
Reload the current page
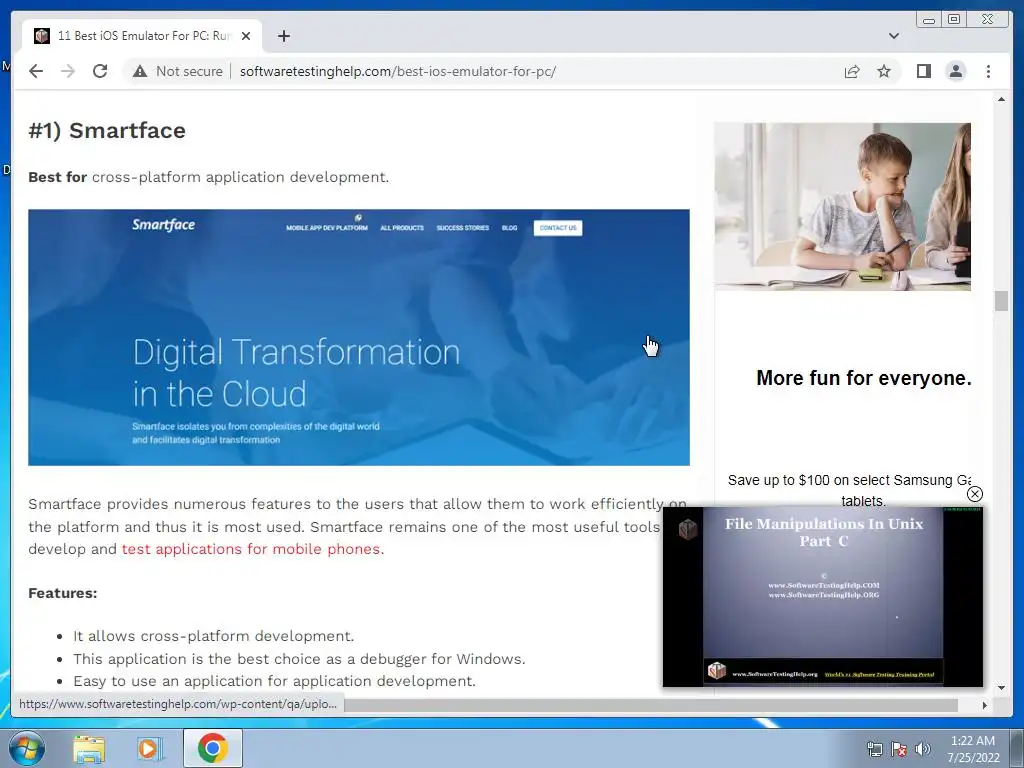100,71
